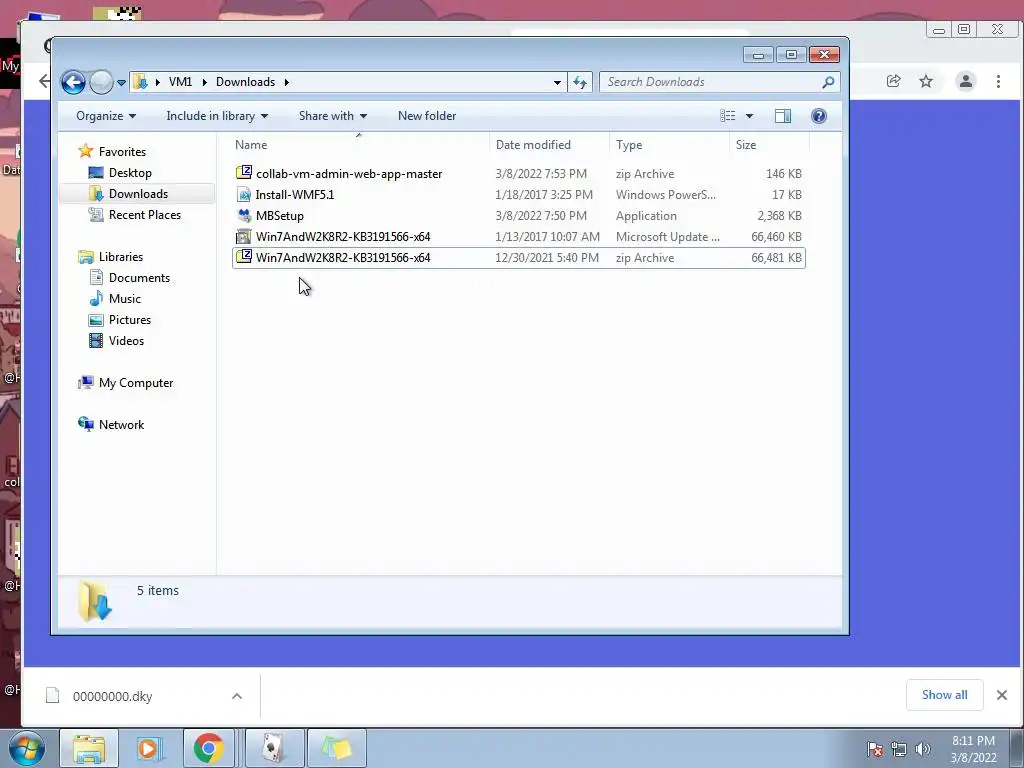The height and width of the screenshot is (768, 1024).
Task: Open Recent Places in Favorites
Action: [144, 214]
